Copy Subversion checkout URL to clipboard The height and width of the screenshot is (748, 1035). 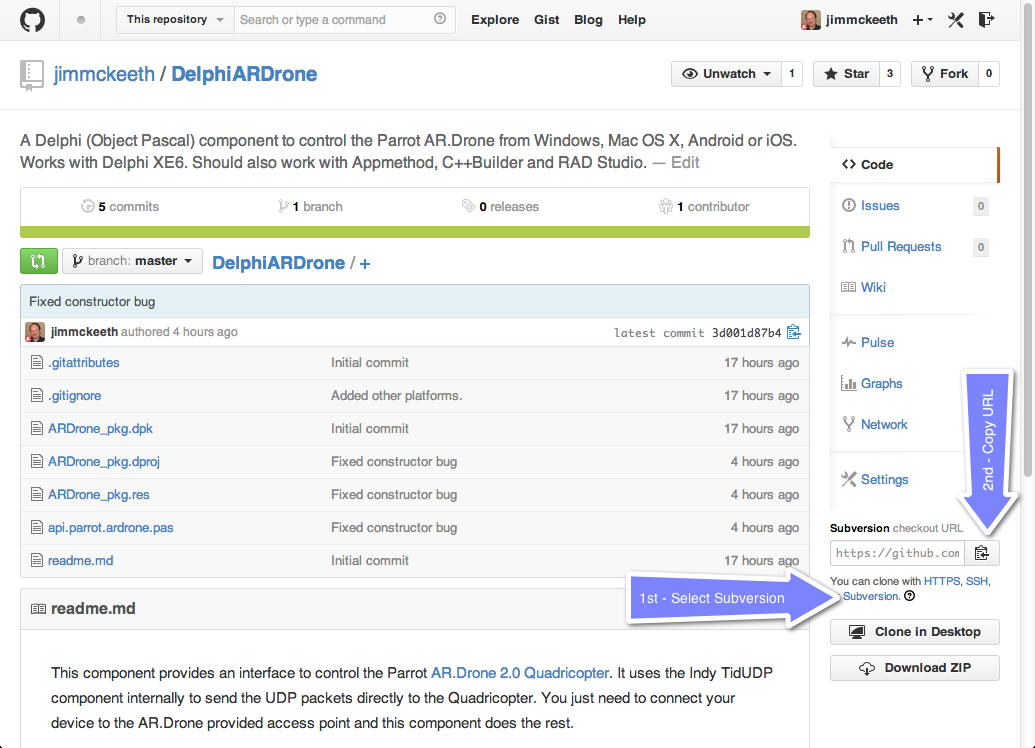click(x=982, y=553)
